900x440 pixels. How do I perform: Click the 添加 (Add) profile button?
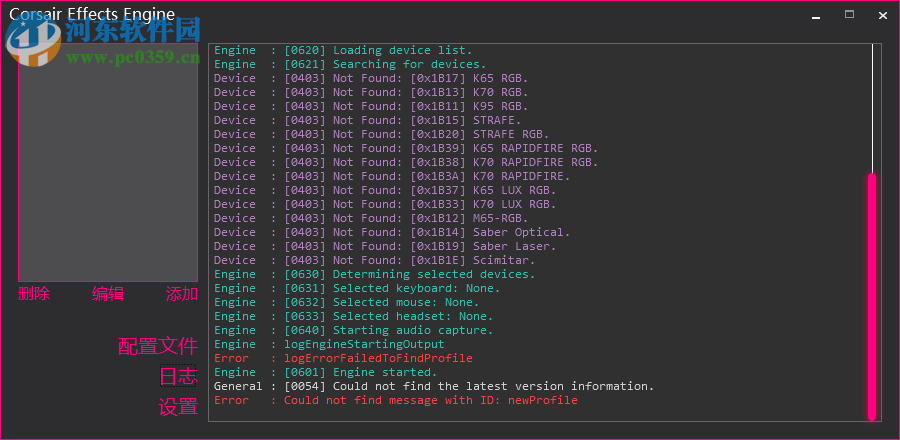point(182,294)
